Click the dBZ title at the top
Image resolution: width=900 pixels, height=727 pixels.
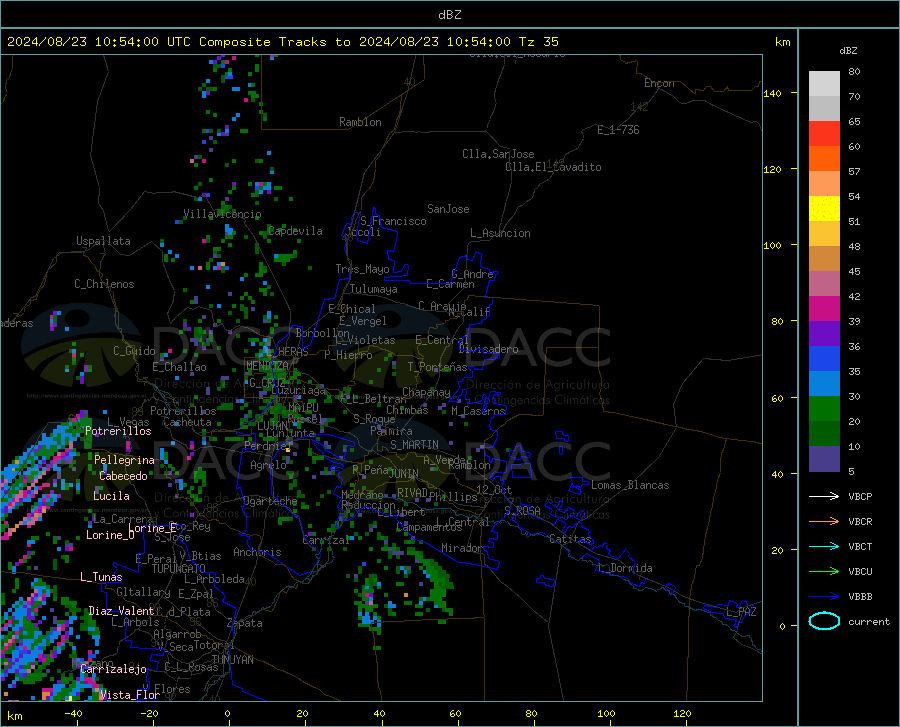[x=449, y=15]
